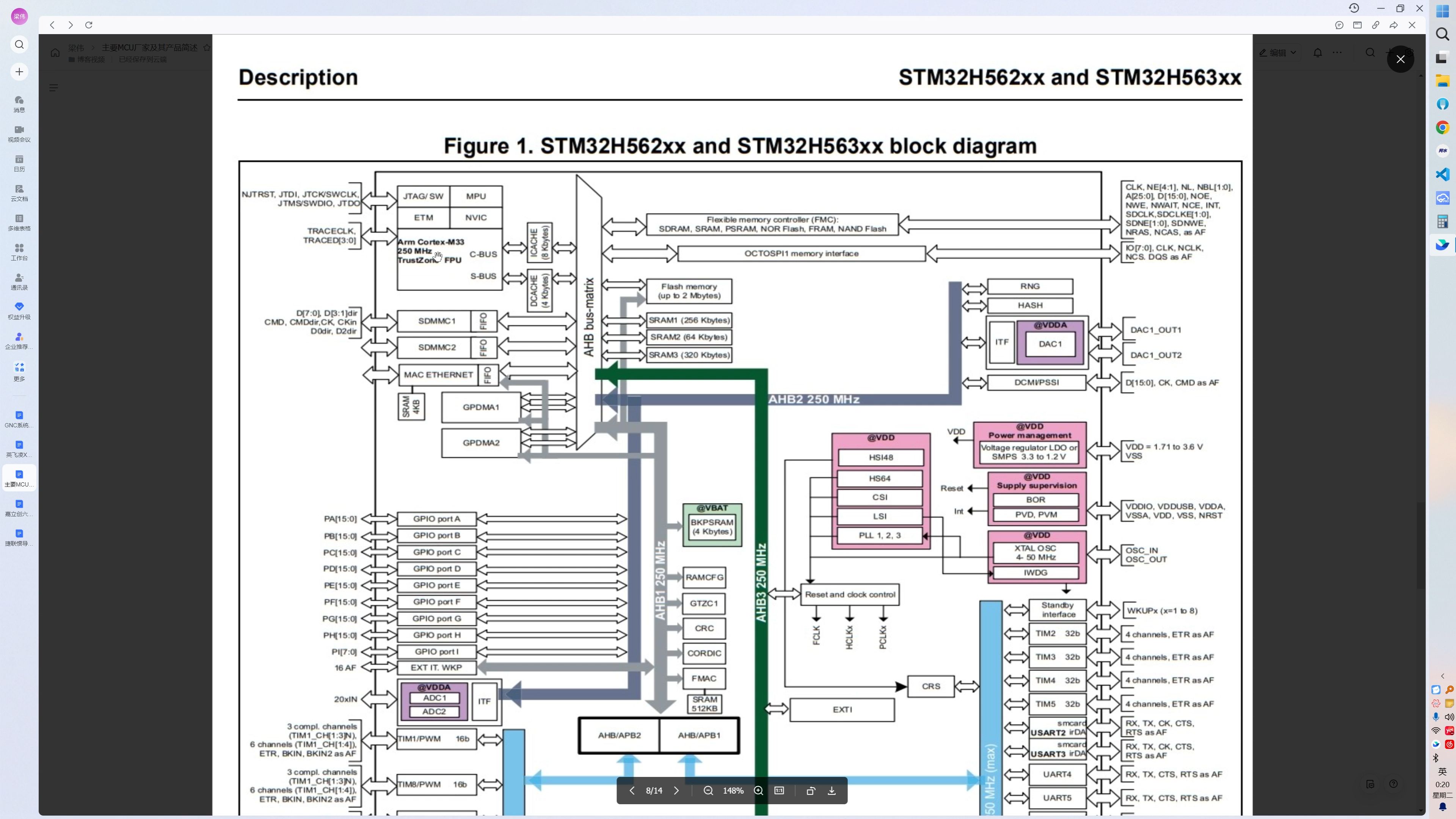
Task: Refresh the page with reload icon
Action: tap(89, 25)
